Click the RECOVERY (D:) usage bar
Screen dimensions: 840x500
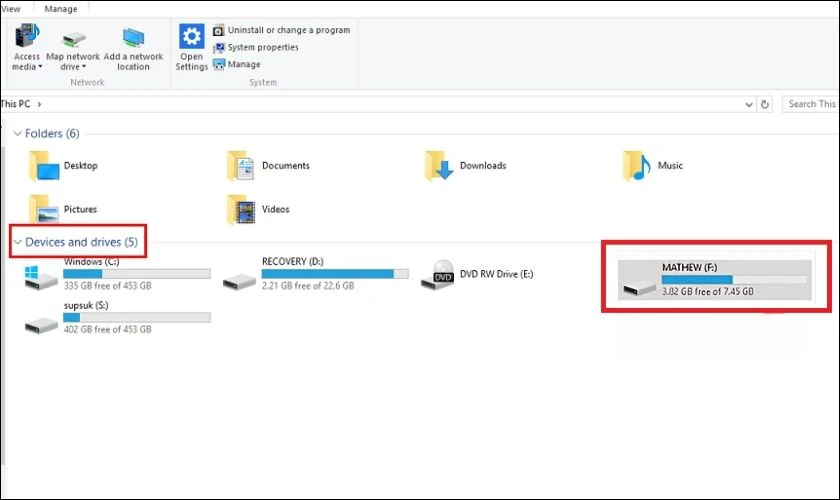335,274
